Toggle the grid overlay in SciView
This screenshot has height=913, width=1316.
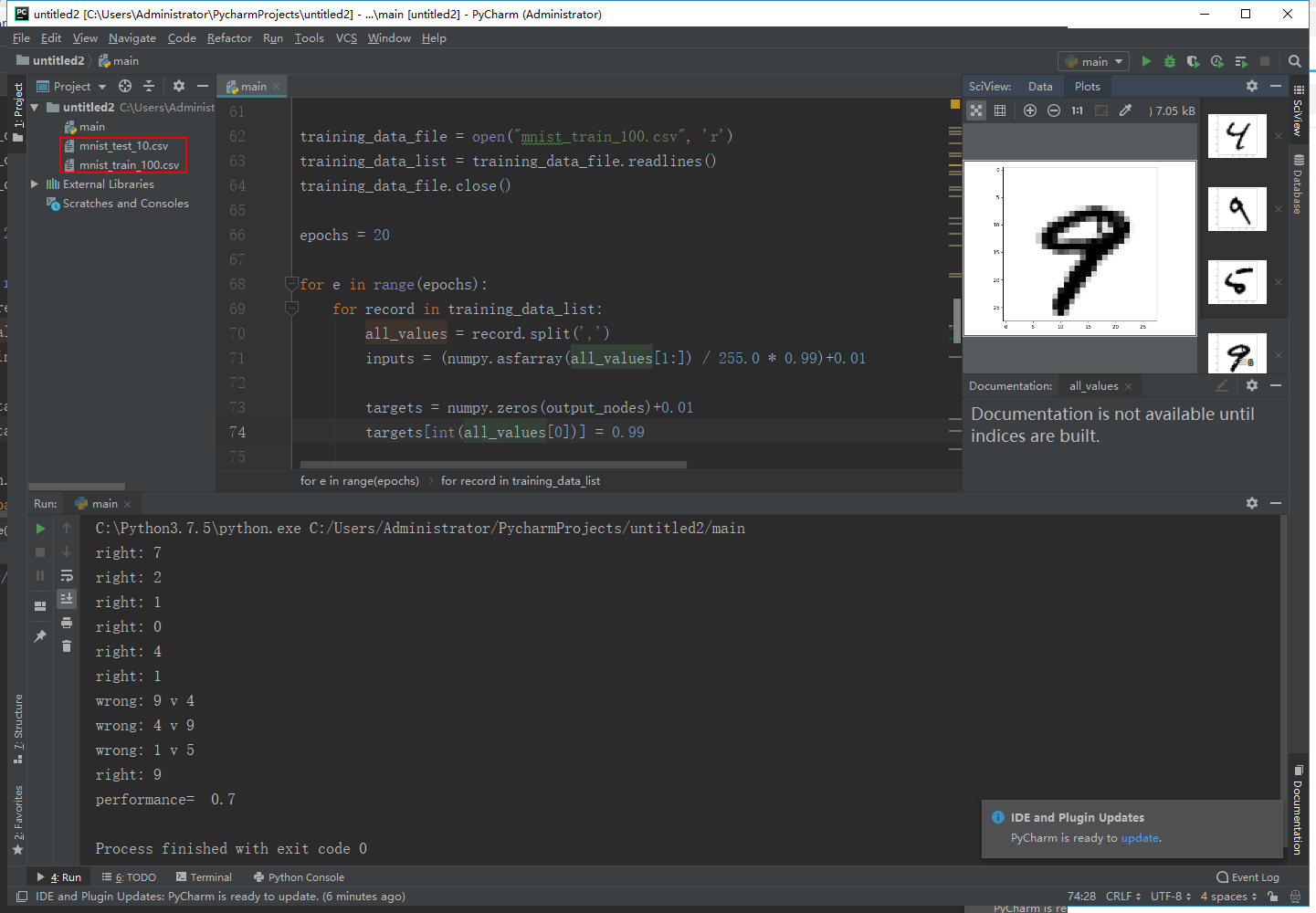1000,110
